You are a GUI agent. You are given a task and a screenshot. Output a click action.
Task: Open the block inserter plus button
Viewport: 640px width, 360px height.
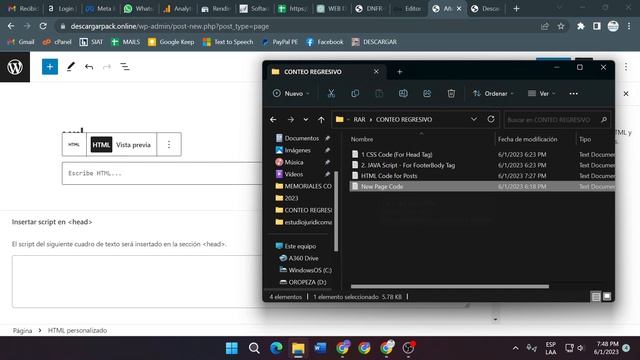(50, 67)
